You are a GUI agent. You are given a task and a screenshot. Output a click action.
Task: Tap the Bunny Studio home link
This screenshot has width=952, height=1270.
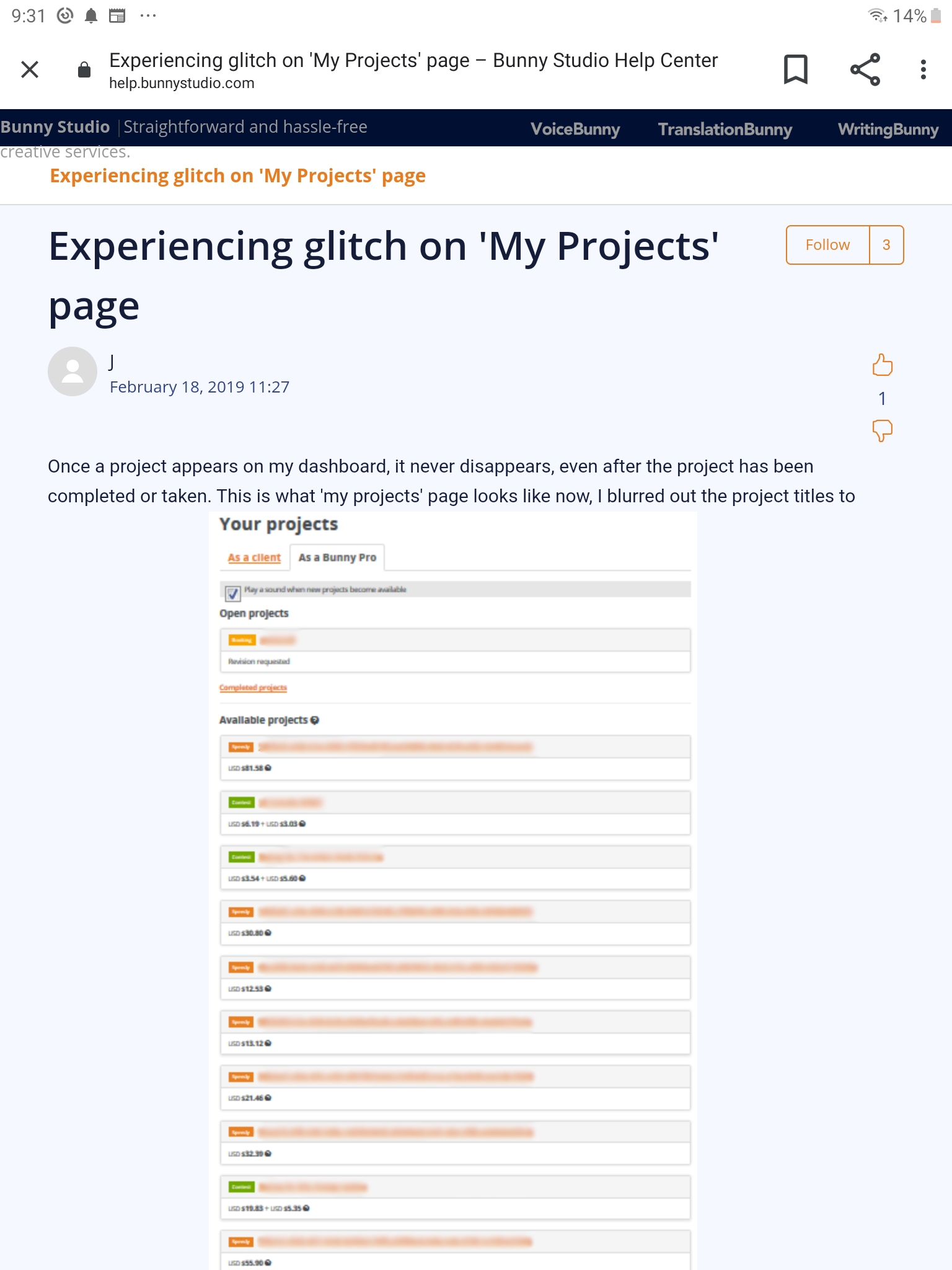point(55,127)
